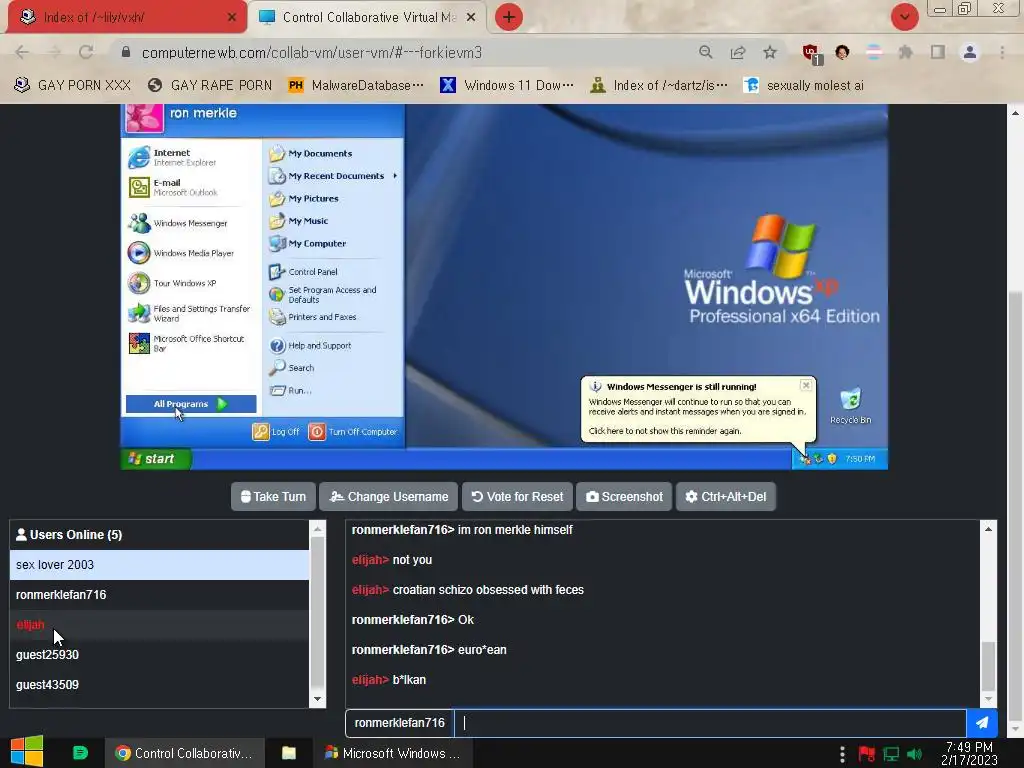Open Tour Windows XP entry
This screenshot has height=768, width=1024.
[172, 283]
